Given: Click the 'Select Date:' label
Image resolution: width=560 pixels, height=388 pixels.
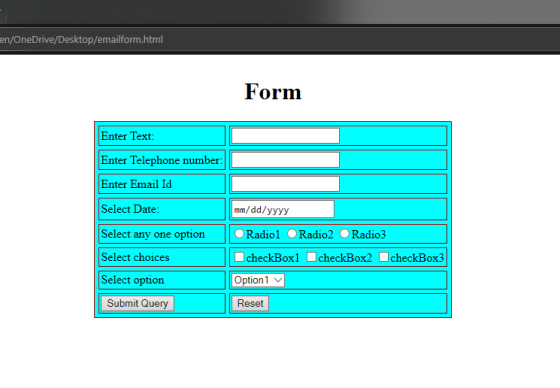Looking at the screenshot, I should pos(130,209).
